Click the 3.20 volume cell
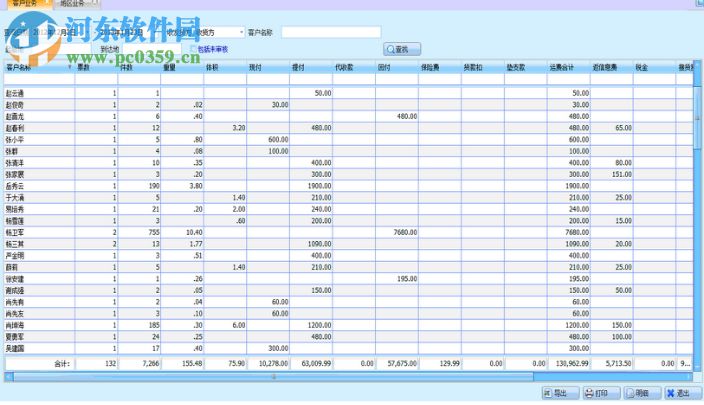This screenshot has width=704, height=405. [x=225, y=128]
